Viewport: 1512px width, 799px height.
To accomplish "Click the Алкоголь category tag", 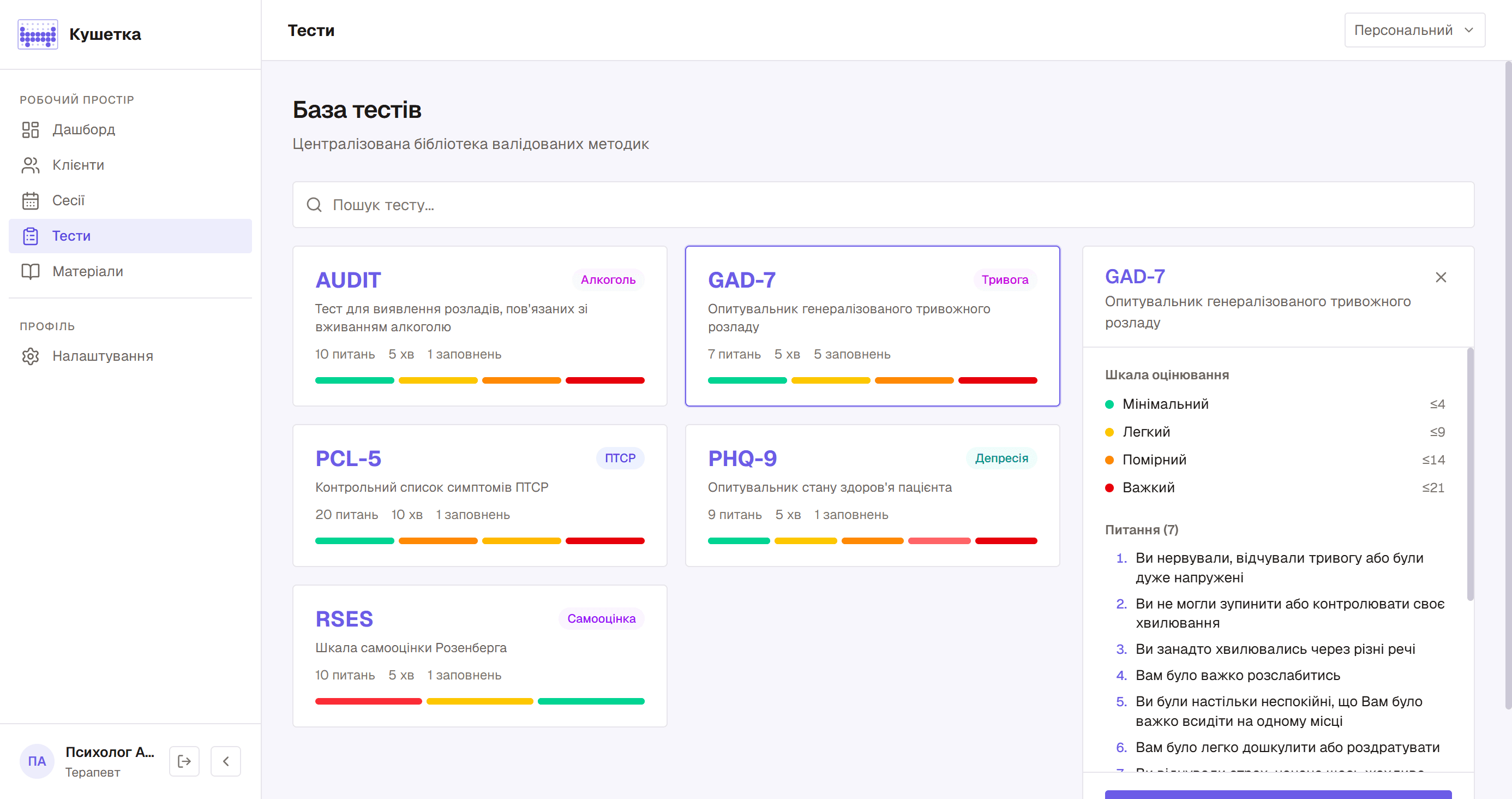I will (608, 279).
